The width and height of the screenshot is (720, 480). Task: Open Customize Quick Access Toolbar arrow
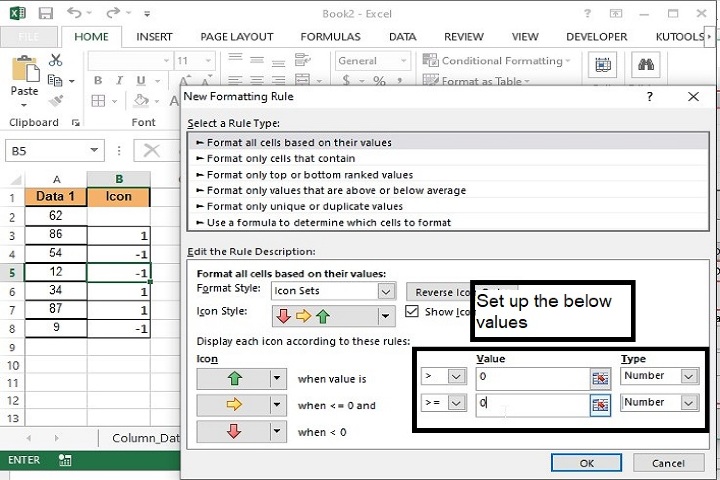(x=147, y=14)
